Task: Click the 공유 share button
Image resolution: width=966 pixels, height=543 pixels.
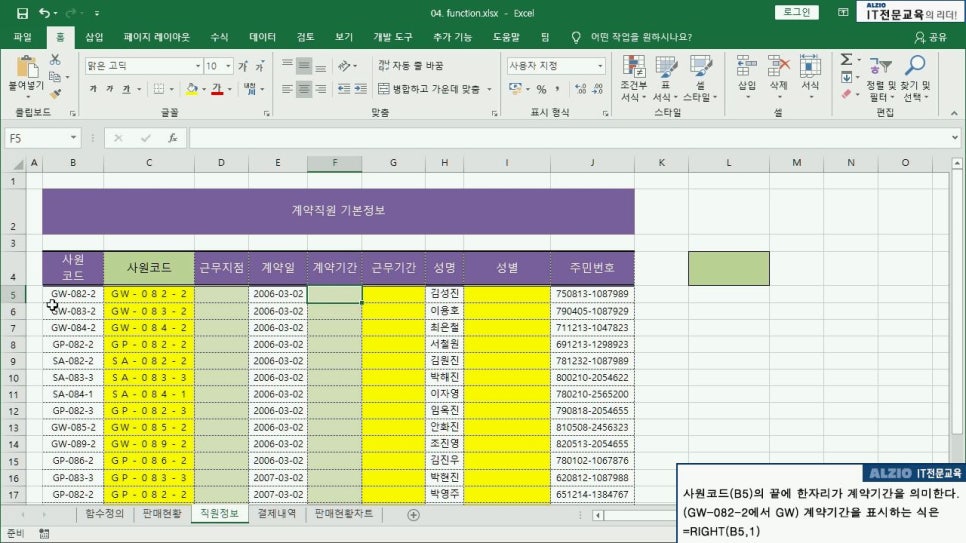Action: click(931, 38)
